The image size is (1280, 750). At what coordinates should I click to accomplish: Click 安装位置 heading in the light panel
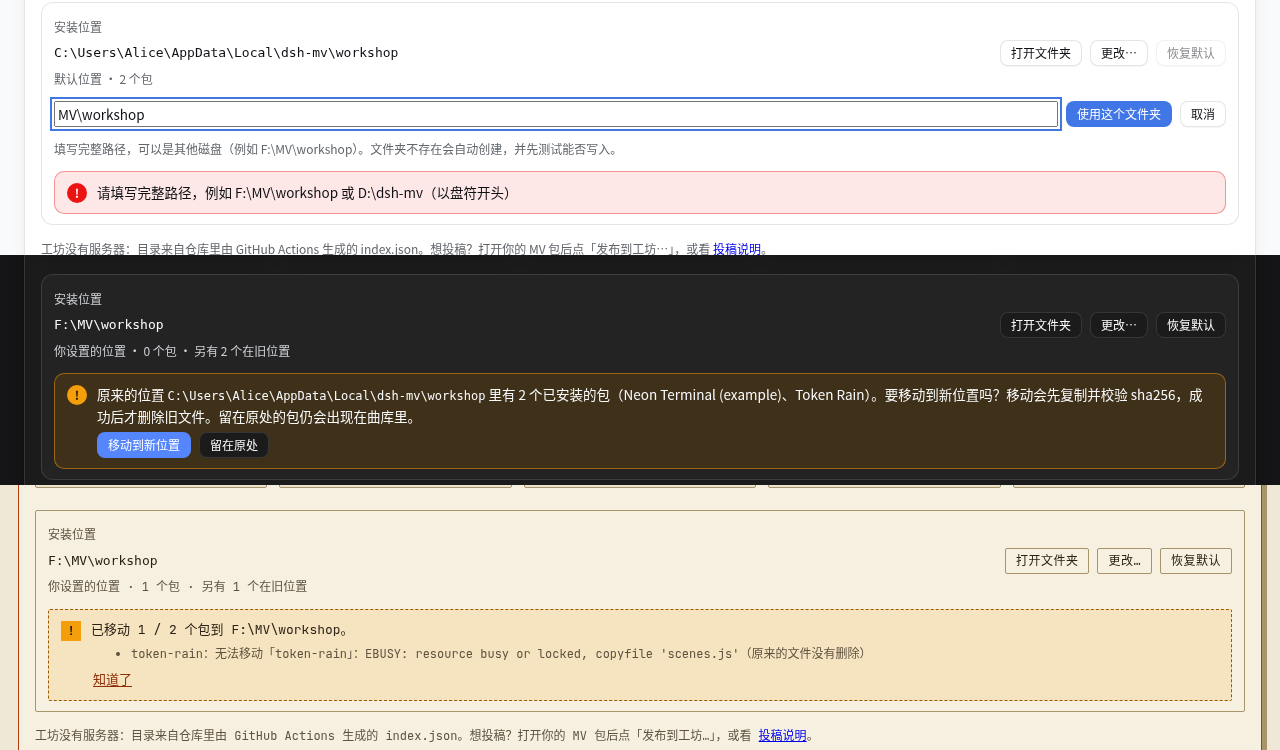pos(78,27)
